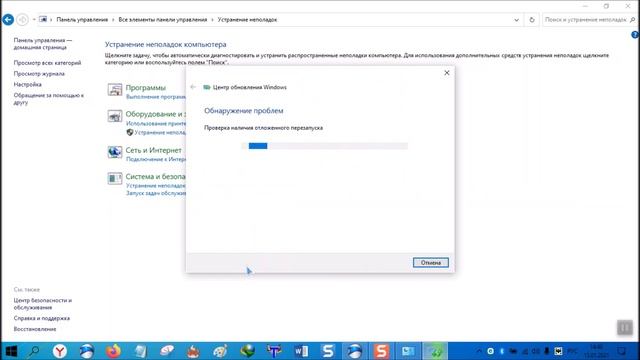Refresh the Control Panel address bar
The height and width of the screenshot is (360, 640).
click(x=531, y=20)
